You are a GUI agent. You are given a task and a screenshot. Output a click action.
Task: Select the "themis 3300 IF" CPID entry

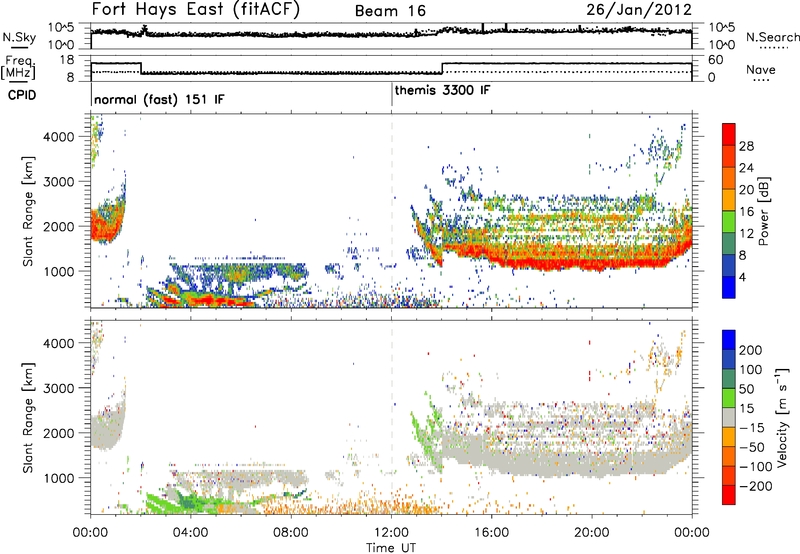click(442, 90)
